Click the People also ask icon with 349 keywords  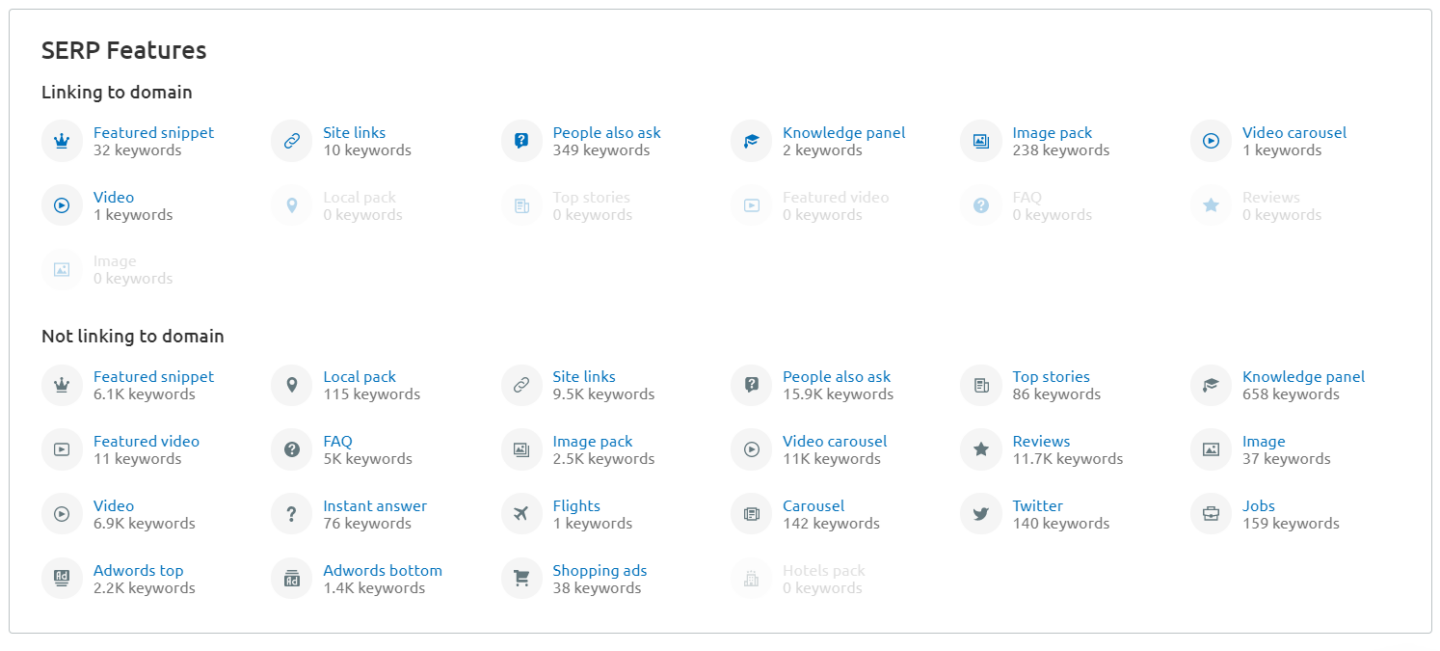pos(521,141)
